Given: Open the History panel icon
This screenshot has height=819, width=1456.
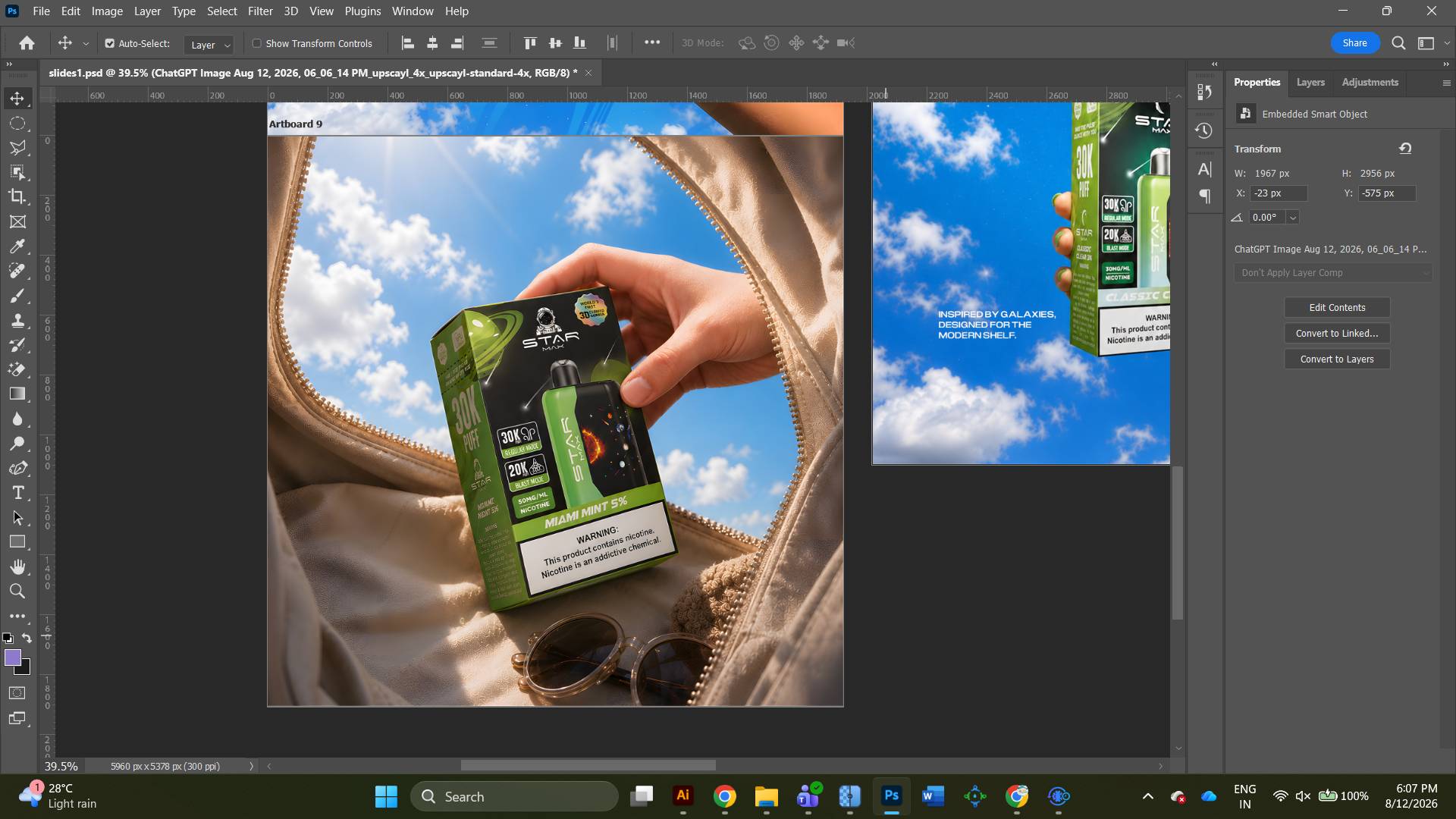Looking at the screenshot, I should tap(1203, 130).
